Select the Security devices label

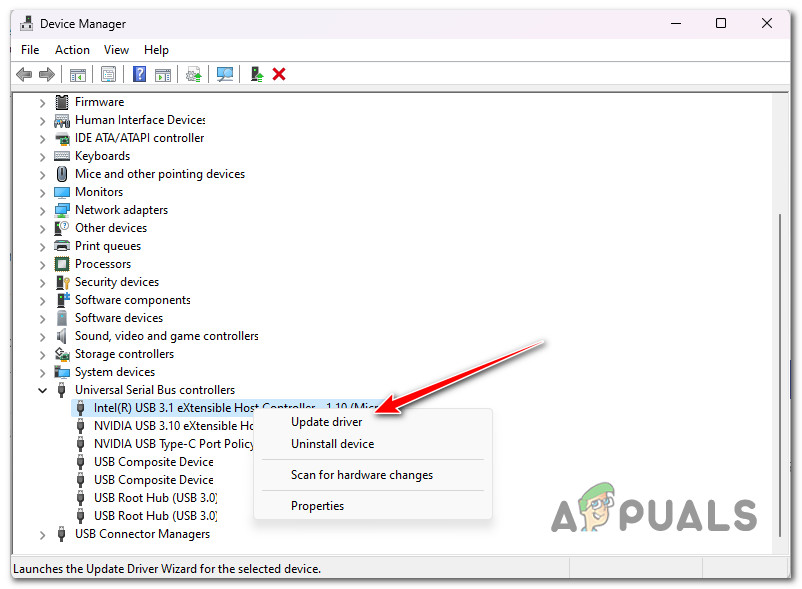coord(117,282)
